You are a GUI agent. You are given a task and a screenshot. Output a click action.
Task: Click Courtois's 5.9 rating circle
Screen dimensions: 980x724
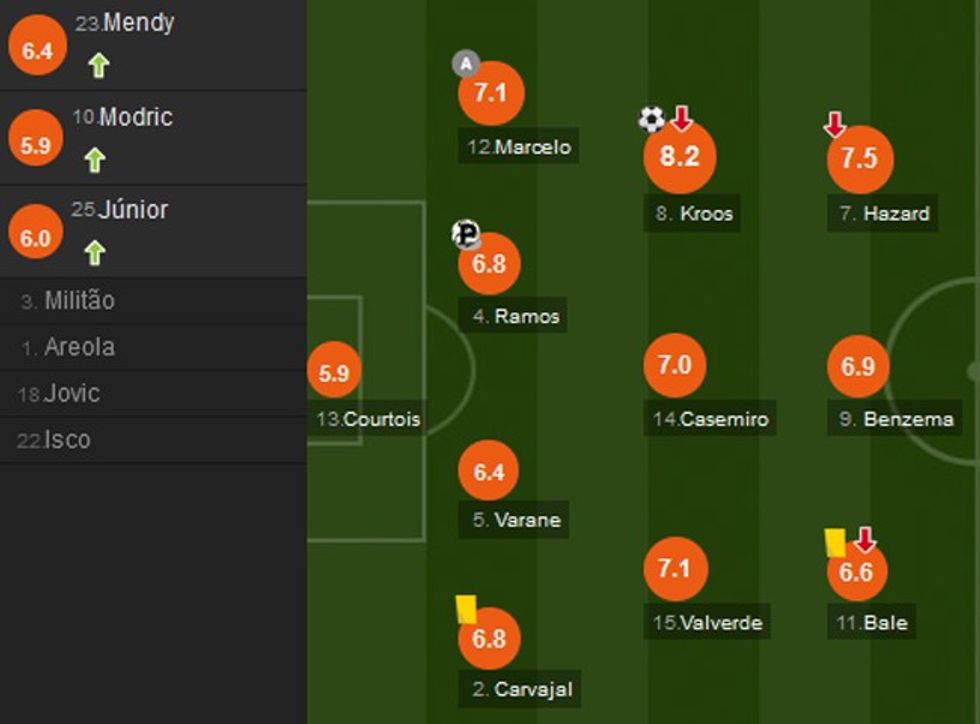click(334, 373)
